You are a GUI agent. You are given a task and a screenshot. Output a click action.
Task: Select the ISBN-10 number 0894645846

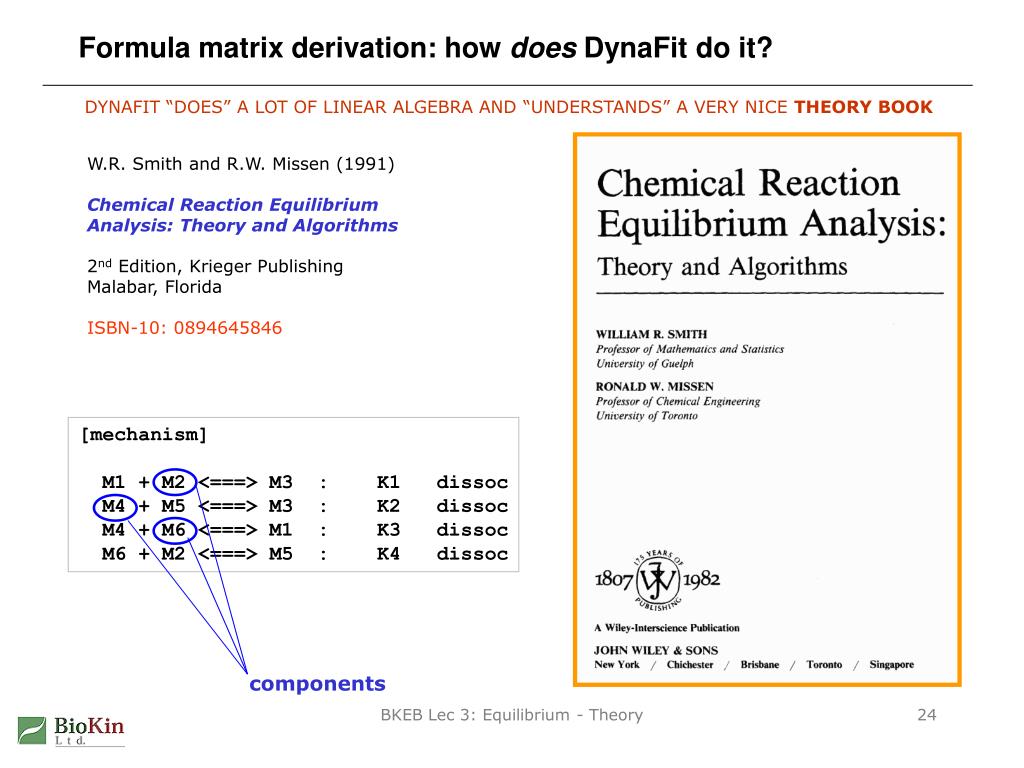click(x=228, y=328)
